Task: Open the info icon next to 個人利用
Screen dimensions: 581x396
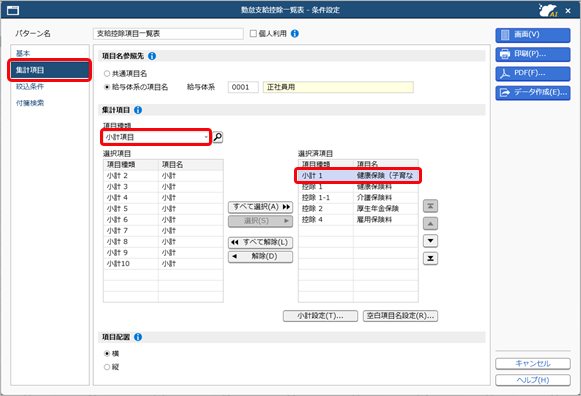Action: click(295, 34)
